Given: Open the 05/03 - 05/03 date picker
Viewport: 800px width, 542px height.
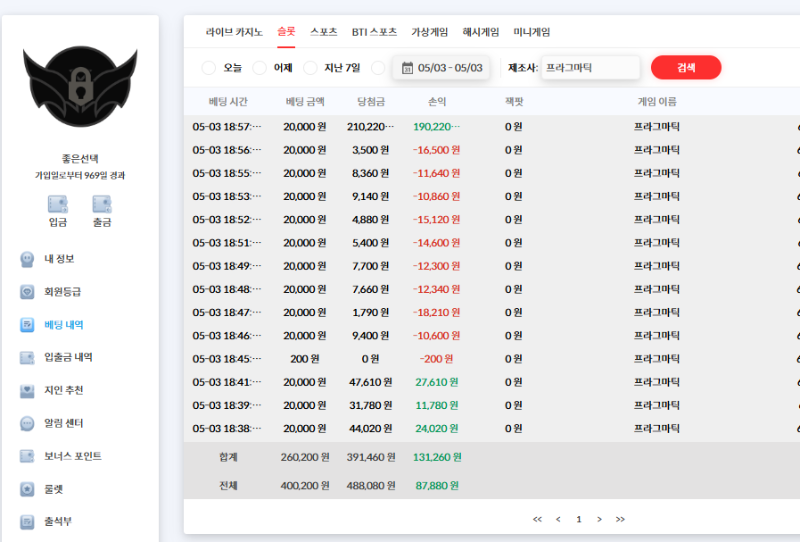Looking at the screenshot, I should pyautogui.click(x=441, y=68).
